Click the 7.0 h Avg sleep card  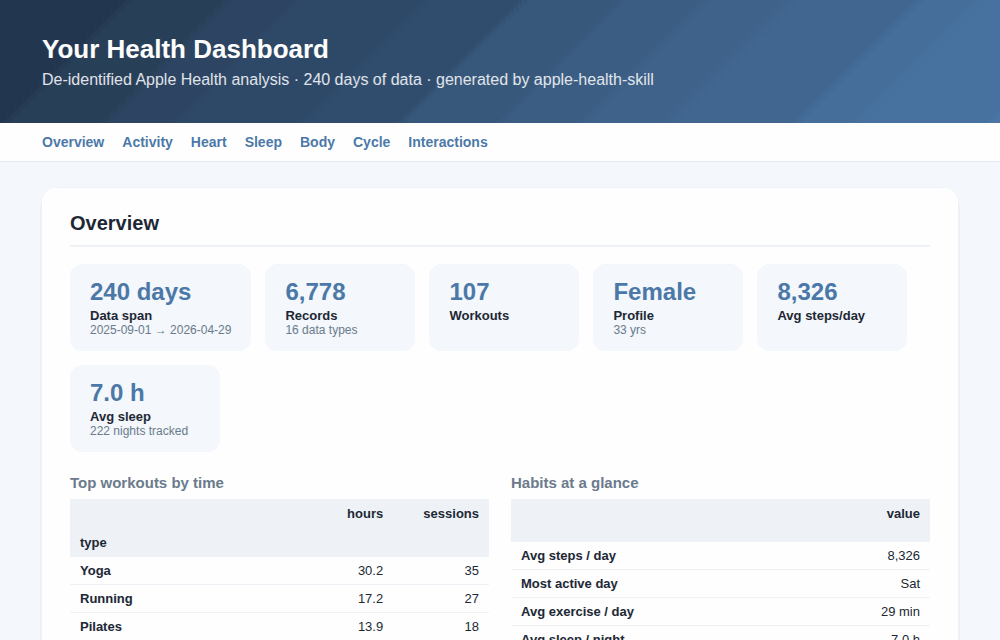pos(145,409)
